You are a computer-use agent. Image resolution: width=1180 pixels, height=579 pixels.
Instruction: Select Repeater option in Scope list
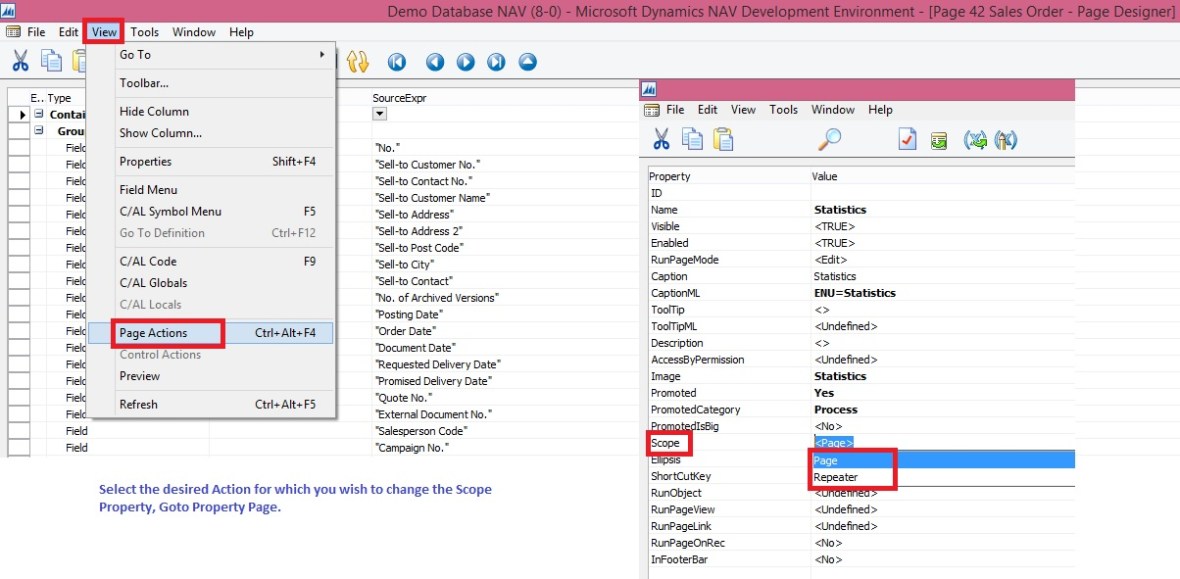835,477
